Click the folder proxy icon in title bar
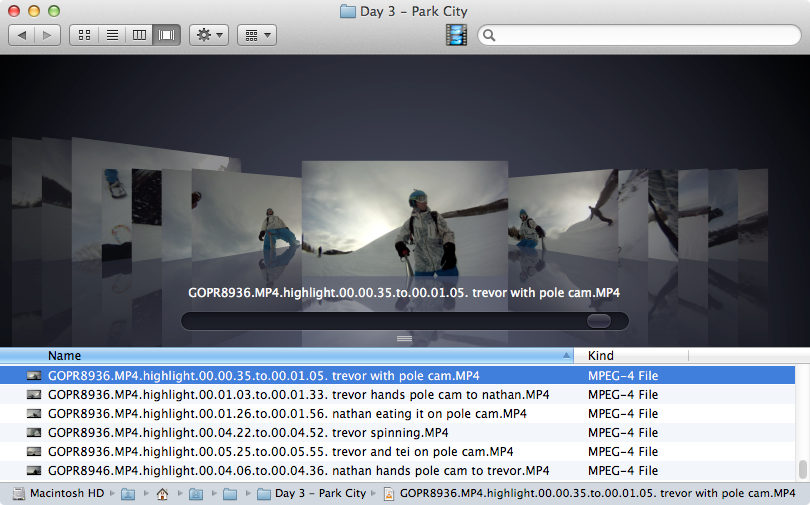 tap(347, 11)
